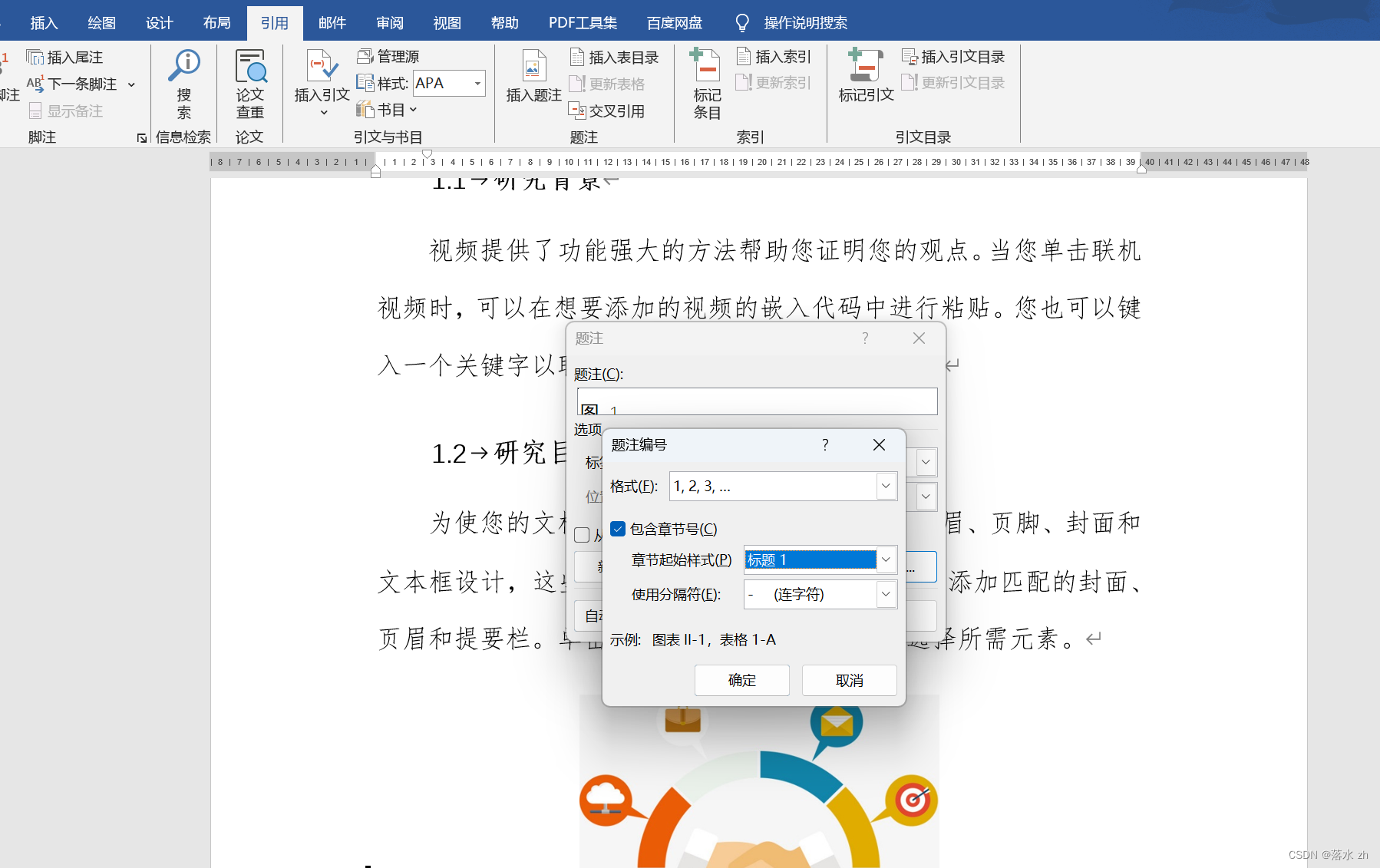Viewport: 1380px width, 868px height.
Task: Expand Next Footnote dropdown arrow
Action: (131, 84)
